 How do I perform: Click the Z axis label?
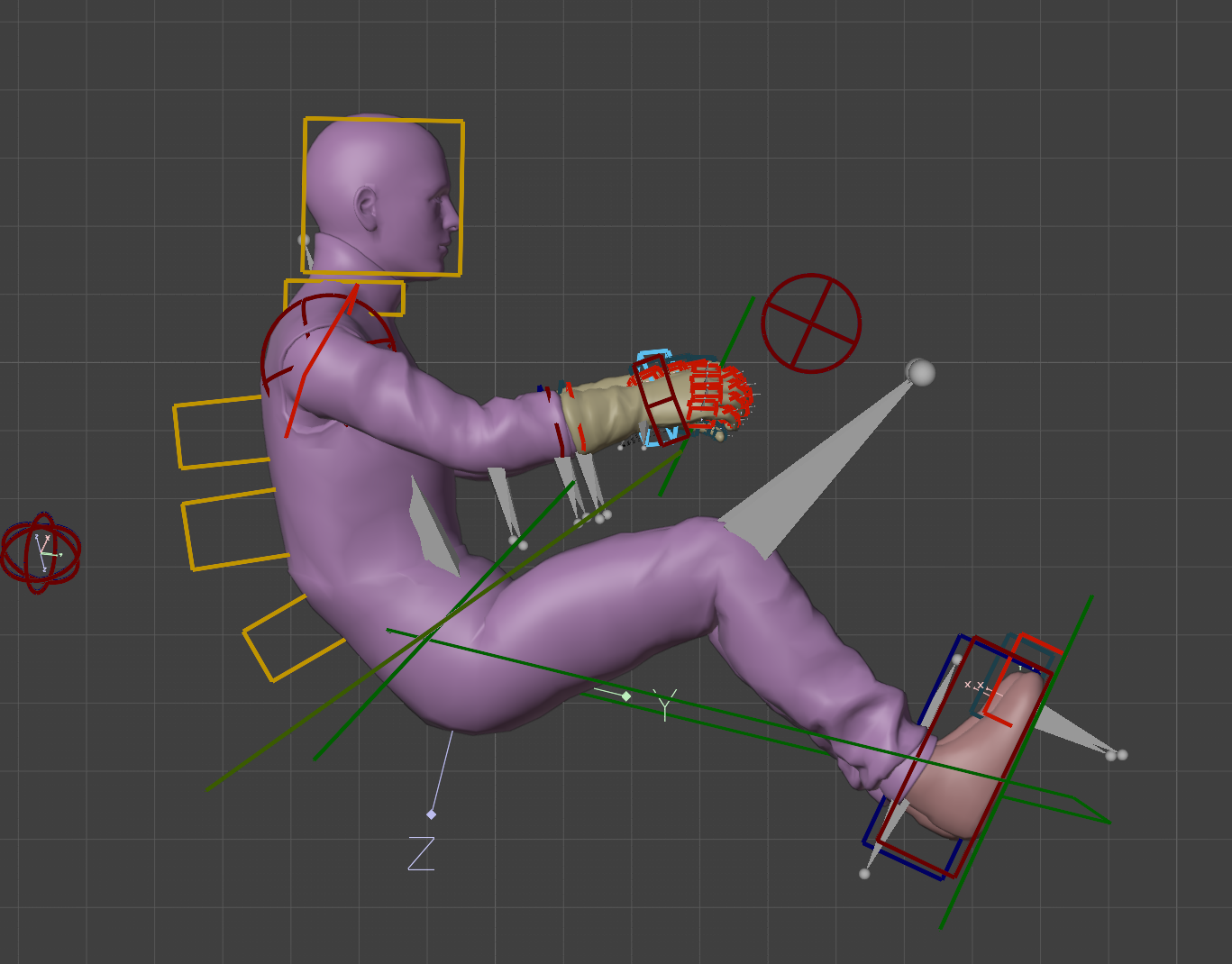pos(421,853)
